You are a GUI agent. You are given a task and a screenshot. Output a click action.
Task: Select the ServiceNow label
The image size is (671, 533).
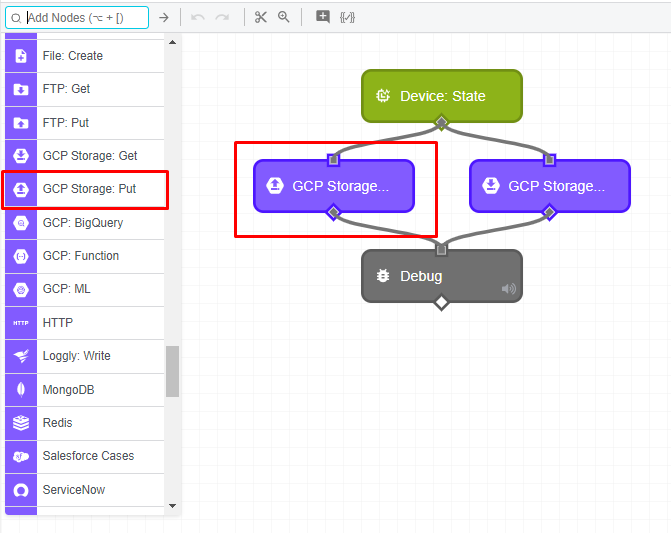[74, 490]
